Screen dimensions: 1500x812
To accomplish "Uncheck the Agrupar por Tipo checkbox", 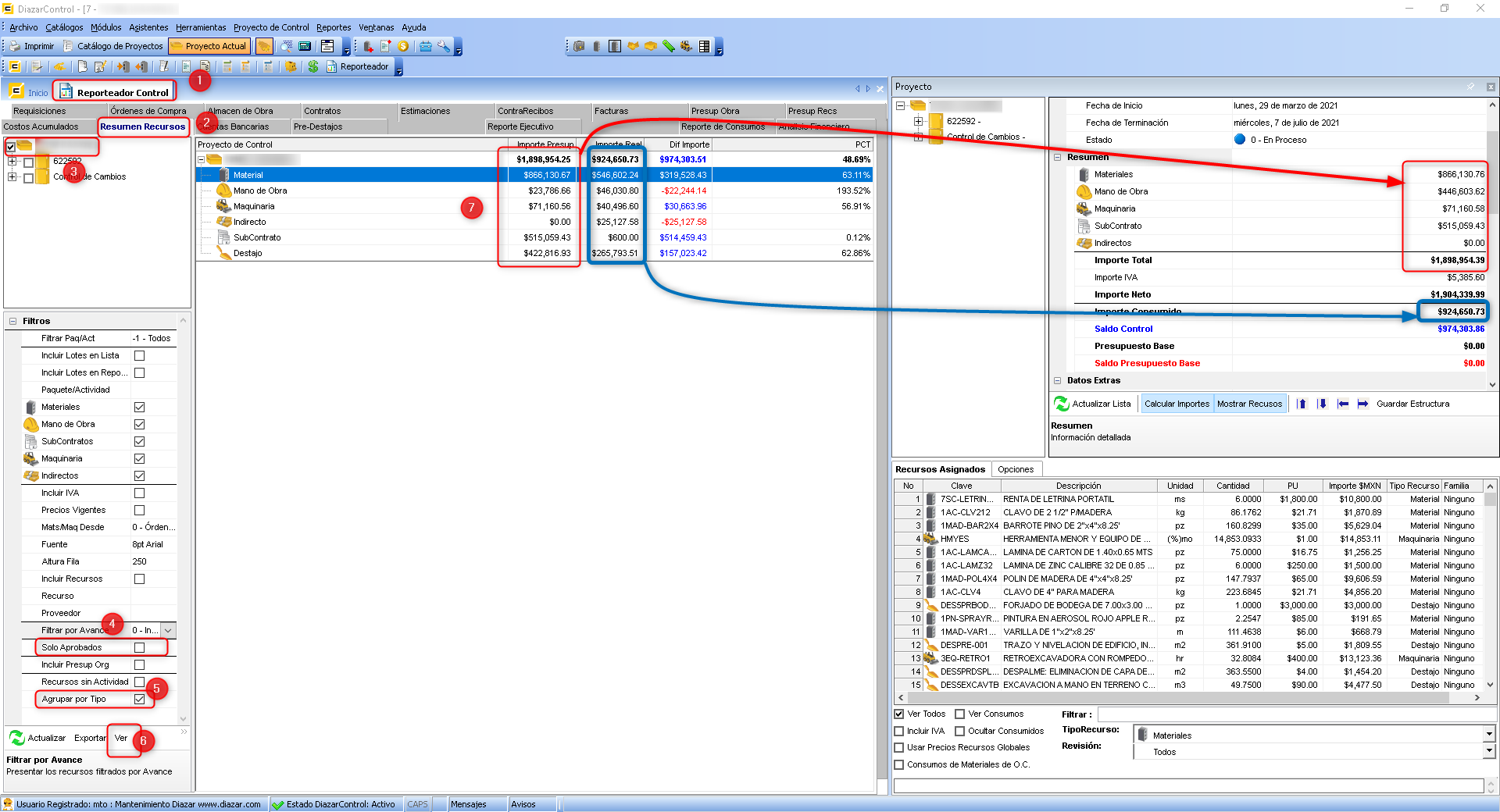I will pos(139,699).
